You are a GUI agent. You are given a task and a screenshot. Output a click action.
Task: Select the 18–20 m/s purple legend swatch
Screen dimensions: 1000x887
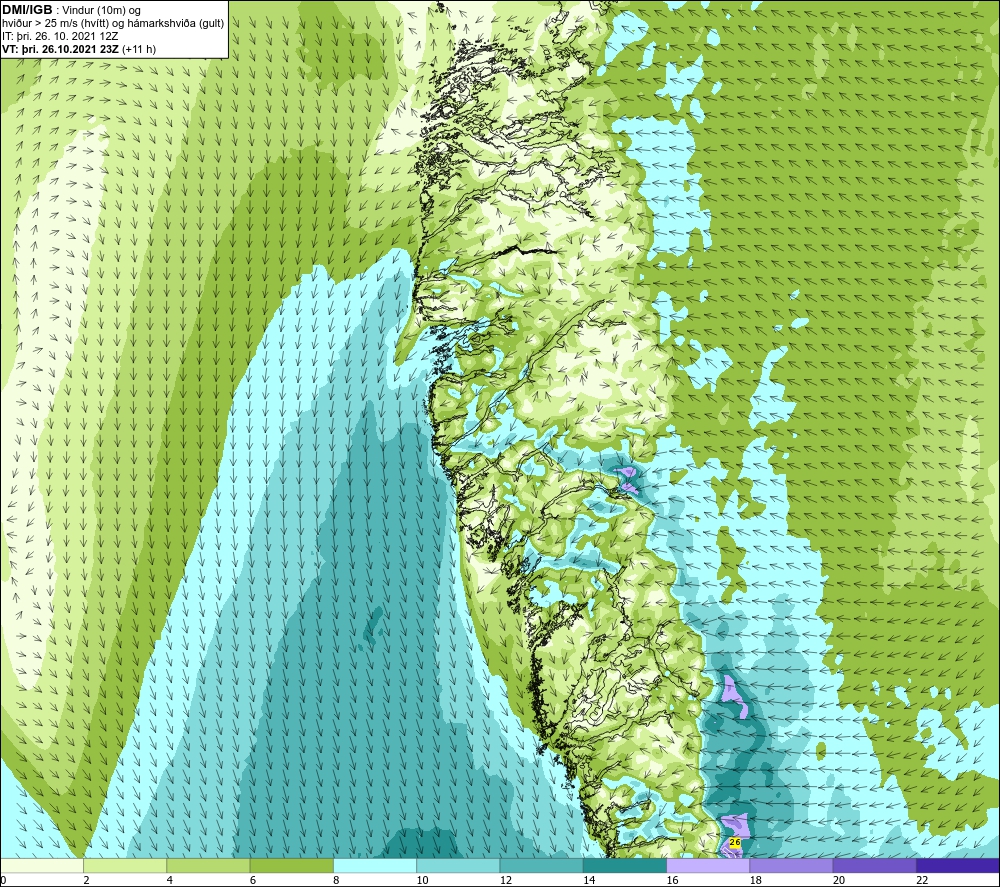tap(791, 865)
